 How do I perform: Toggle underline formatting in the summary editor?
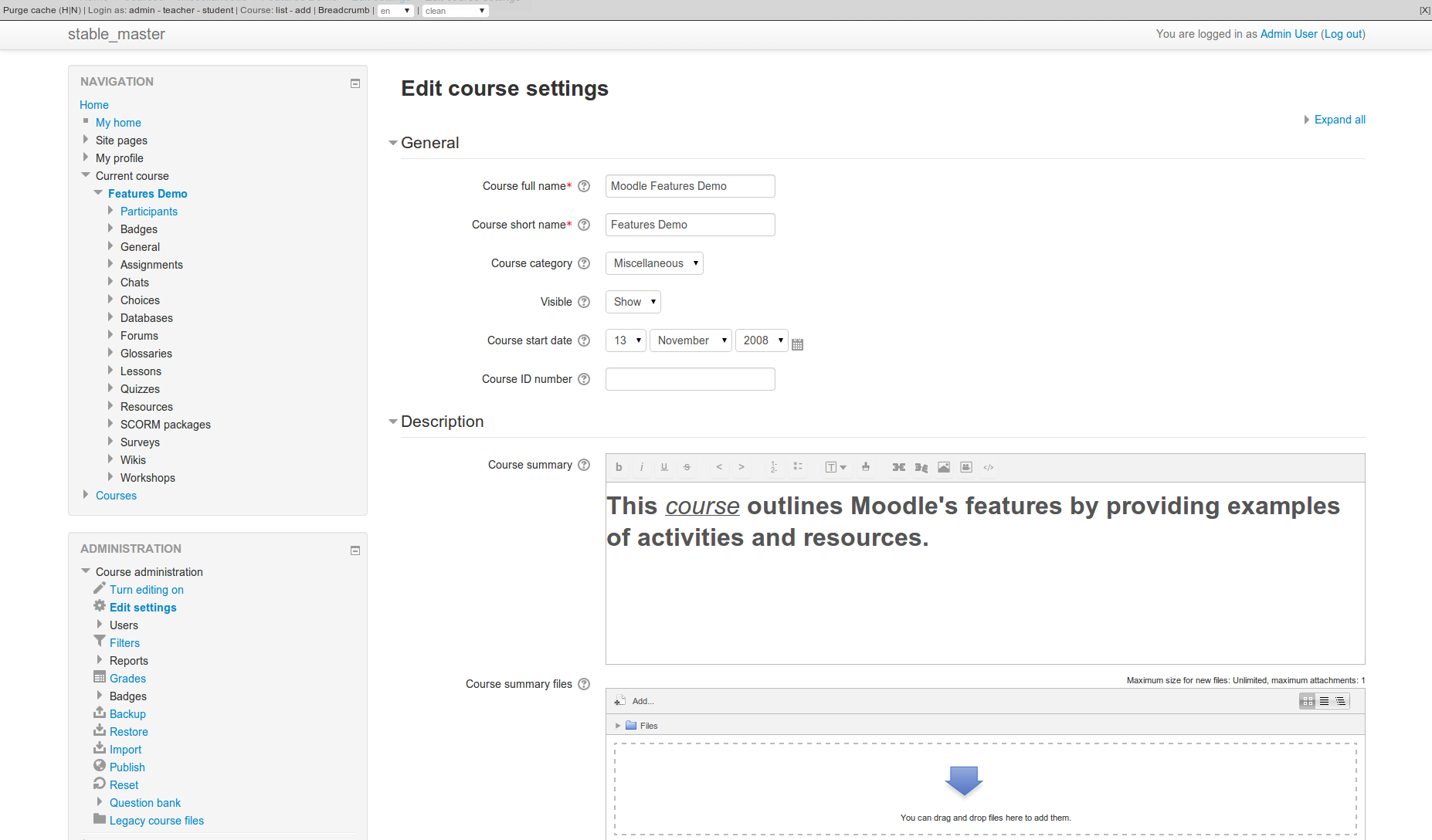click(x=664, y=467)
